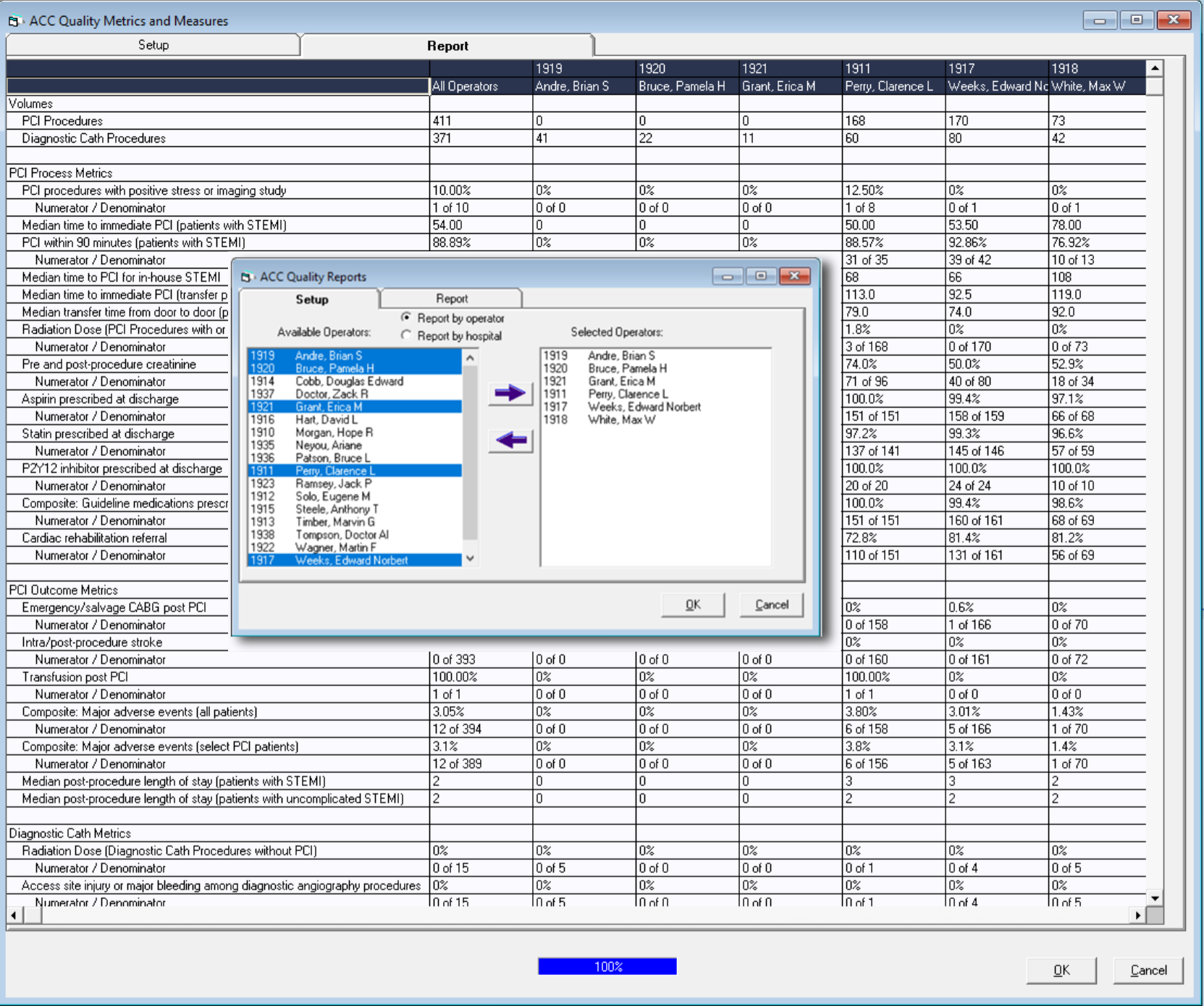The image size is (1204, 1006).
Task: Select Timber, Marvin G in Available Operators
Action: (x=355, y=522)
